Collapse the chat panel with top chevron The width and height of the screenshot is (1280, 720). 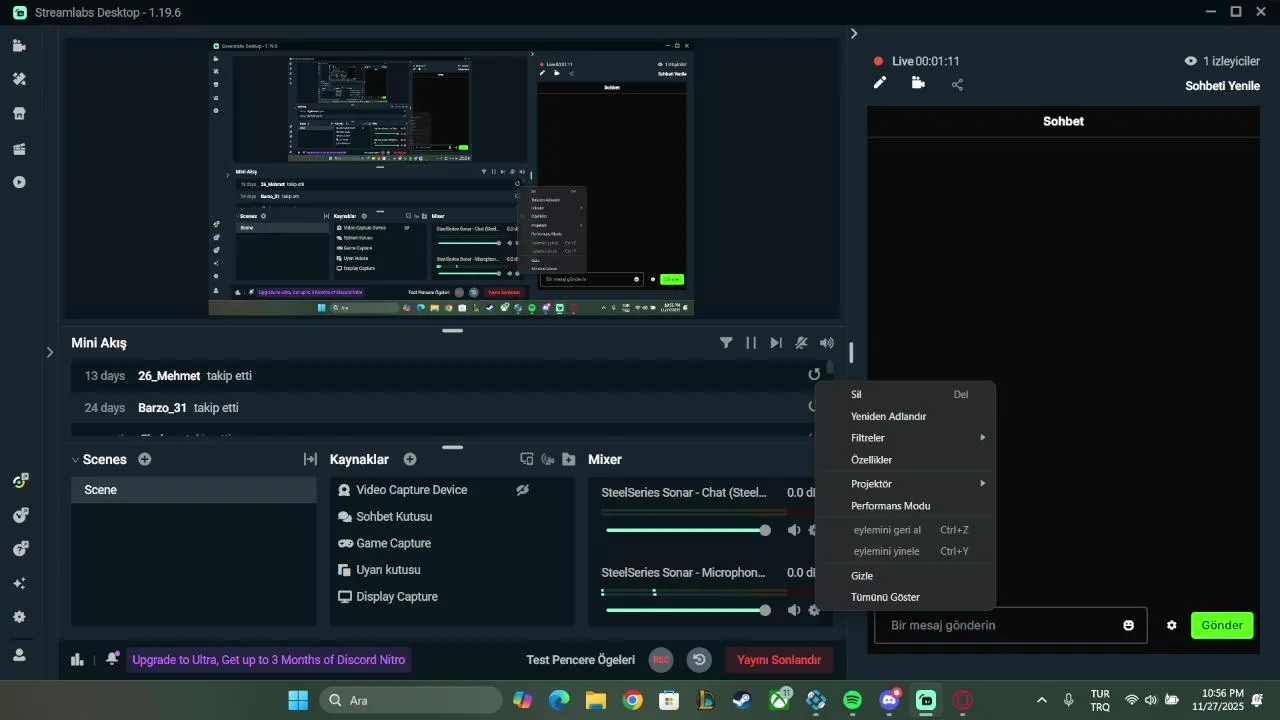[x=854, y=33]
